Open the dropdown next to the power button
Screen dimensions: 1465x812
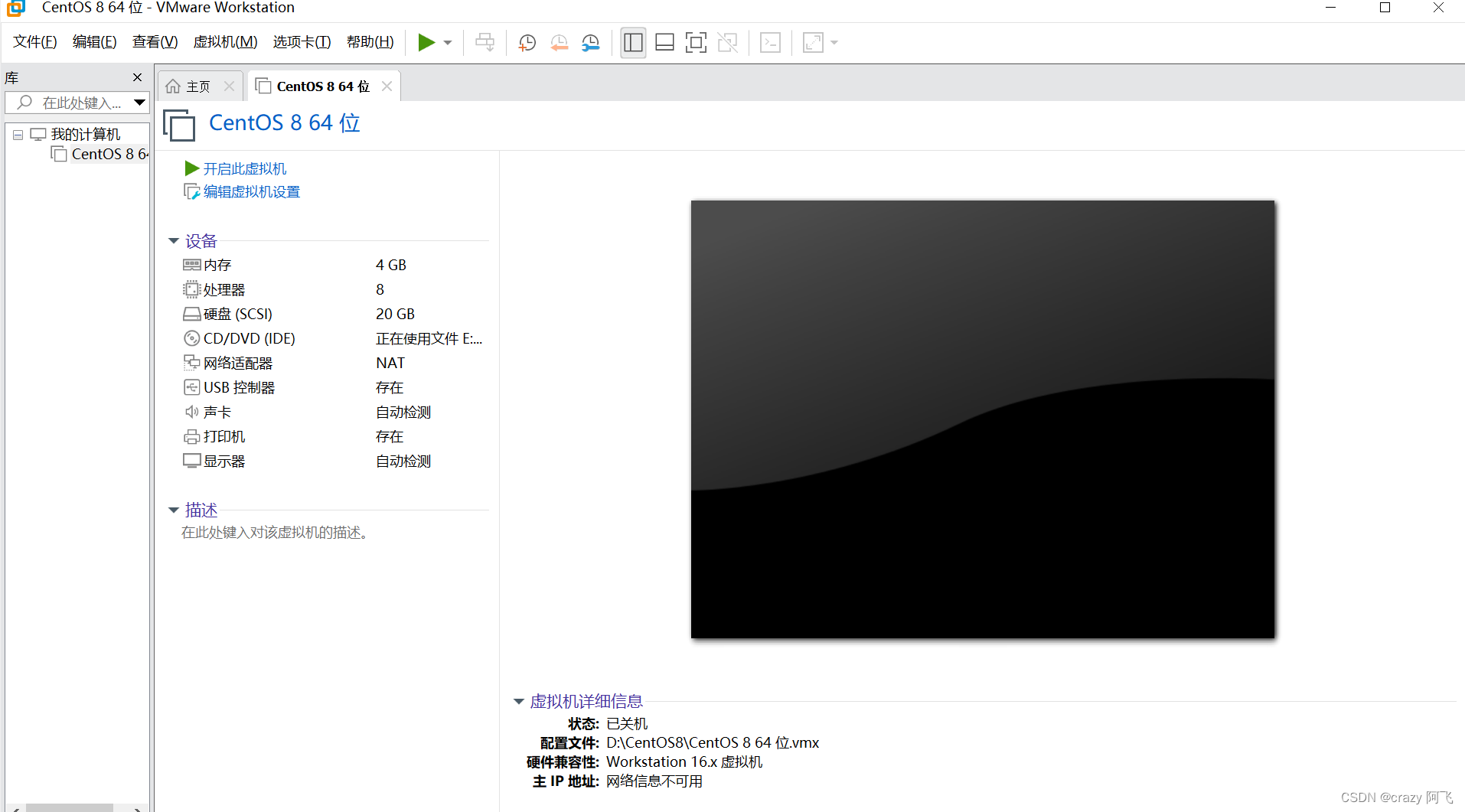448,42
